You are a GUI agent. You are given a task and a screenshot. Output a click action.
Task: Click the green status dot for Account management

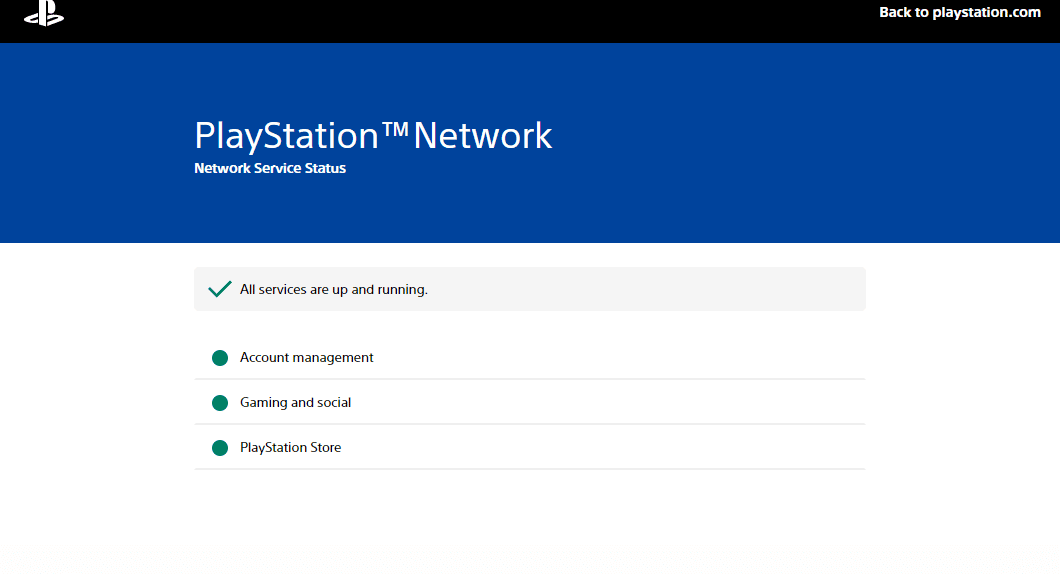pyautogui.click(x=220, y=358)
